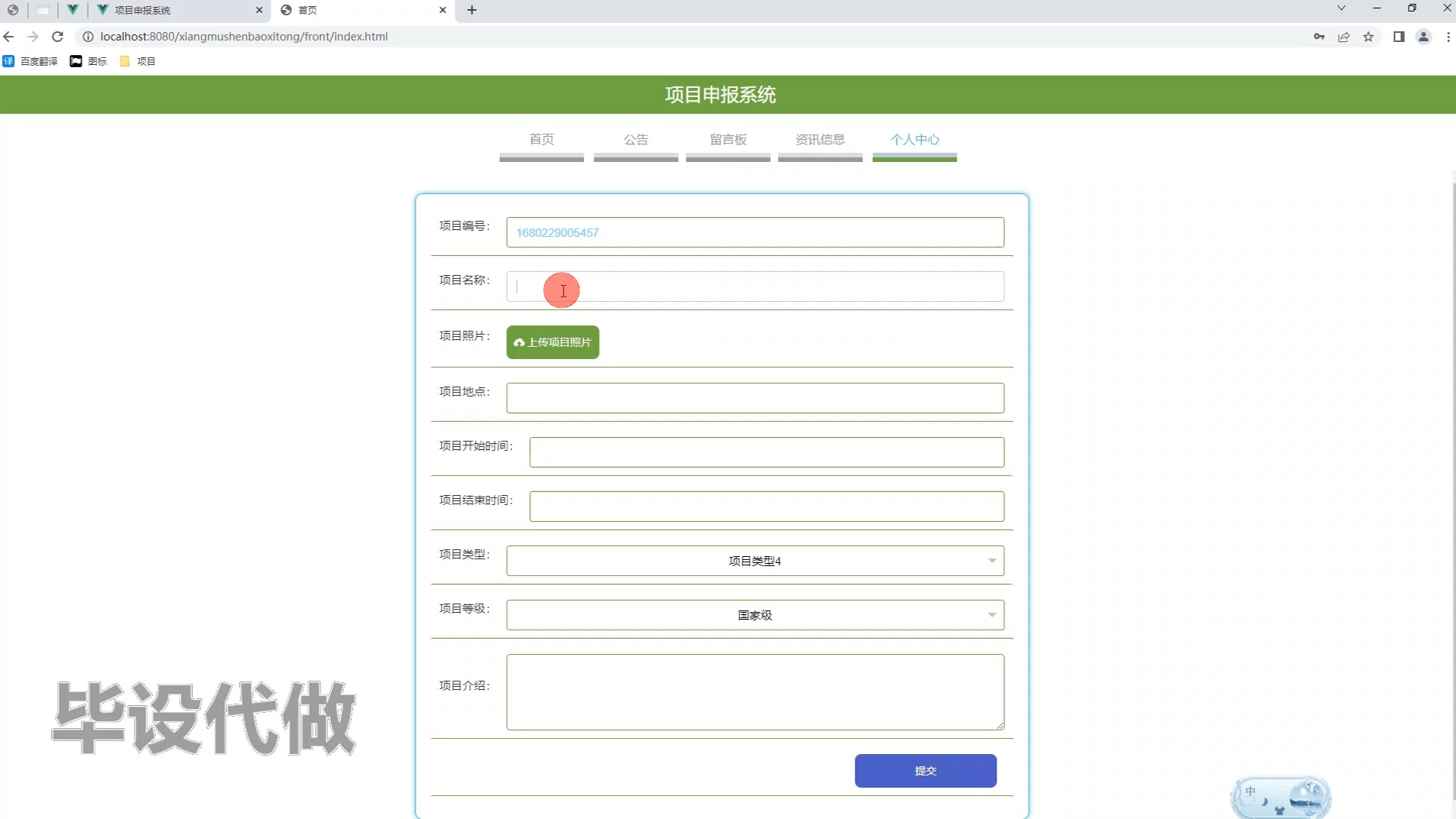
Task: Click the share page icon
Action: pos(1344,37)
